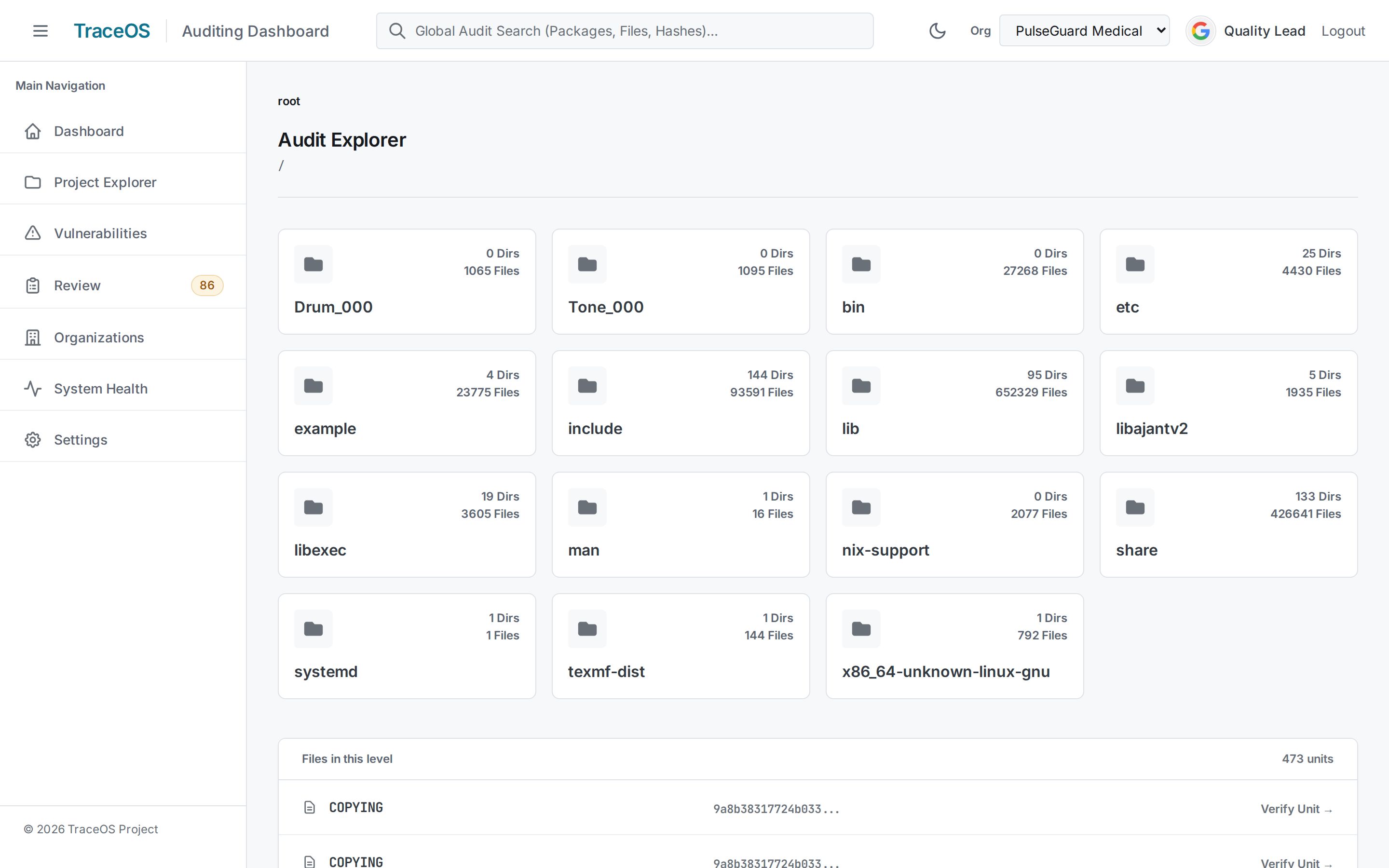Click the Logout link
This screenshot has height=868, width=1389.
pos(1343,31)
